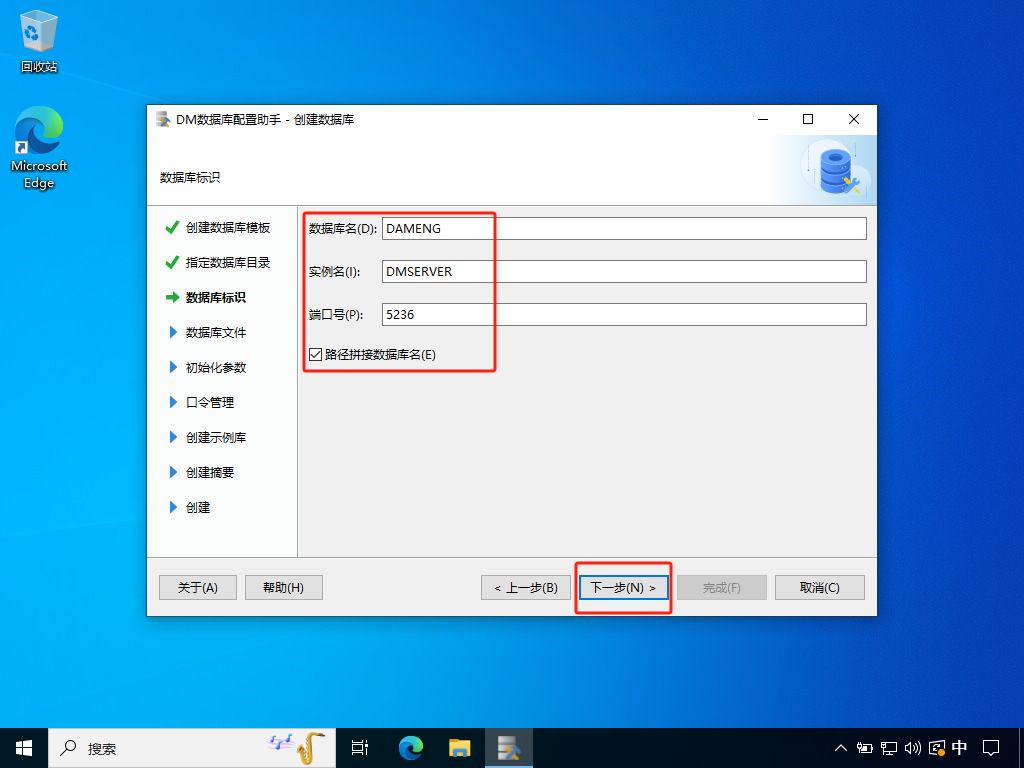Click the Task View taskbar icon
Image resolution: width=1024 pixels, height=768 pixels.
tap(360, 748)
